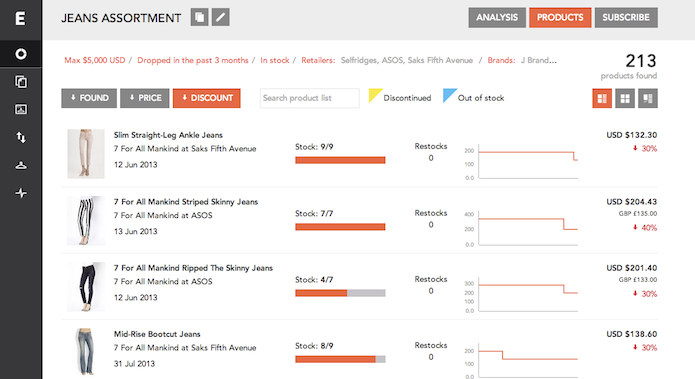
Task: Click Mid-Rise Bootcut Jeans title
Action: [157, 334]
